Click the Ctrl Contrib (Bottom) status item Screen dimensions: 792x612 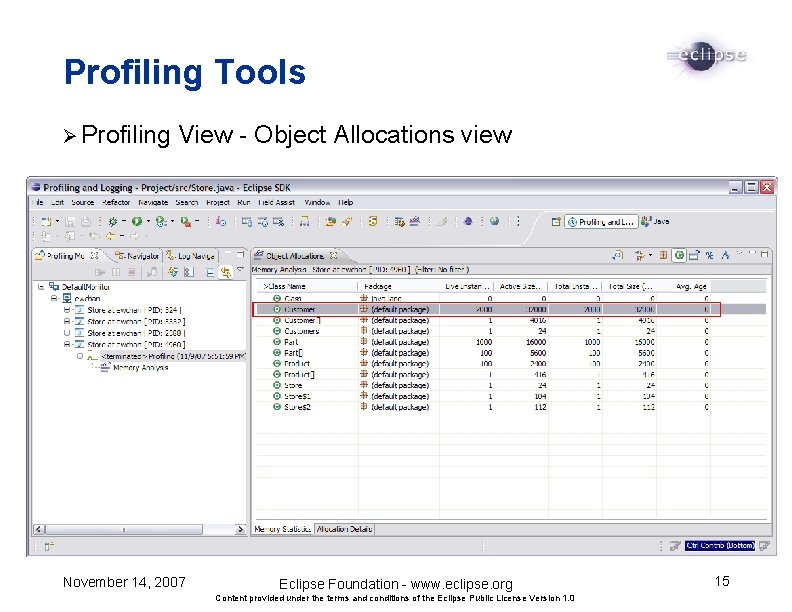(x=720, y=545)
